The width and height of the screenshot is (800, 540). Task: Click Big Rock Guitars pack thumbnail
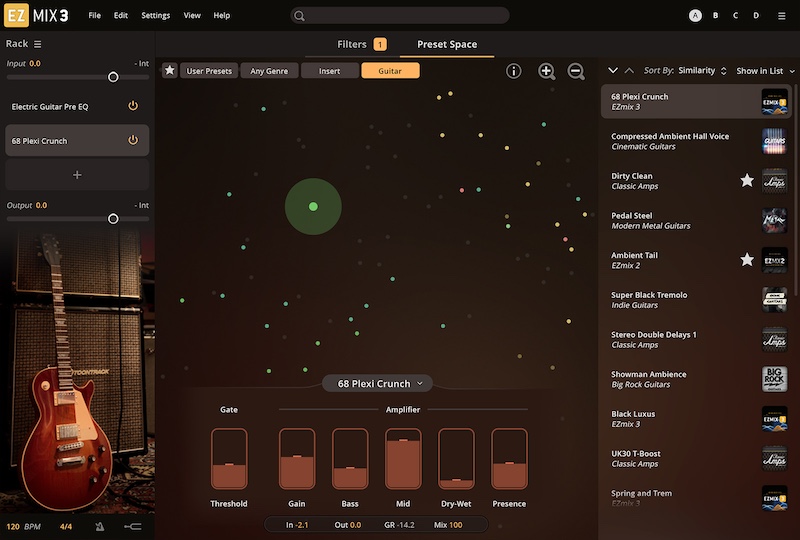click(x=774, y=379)
